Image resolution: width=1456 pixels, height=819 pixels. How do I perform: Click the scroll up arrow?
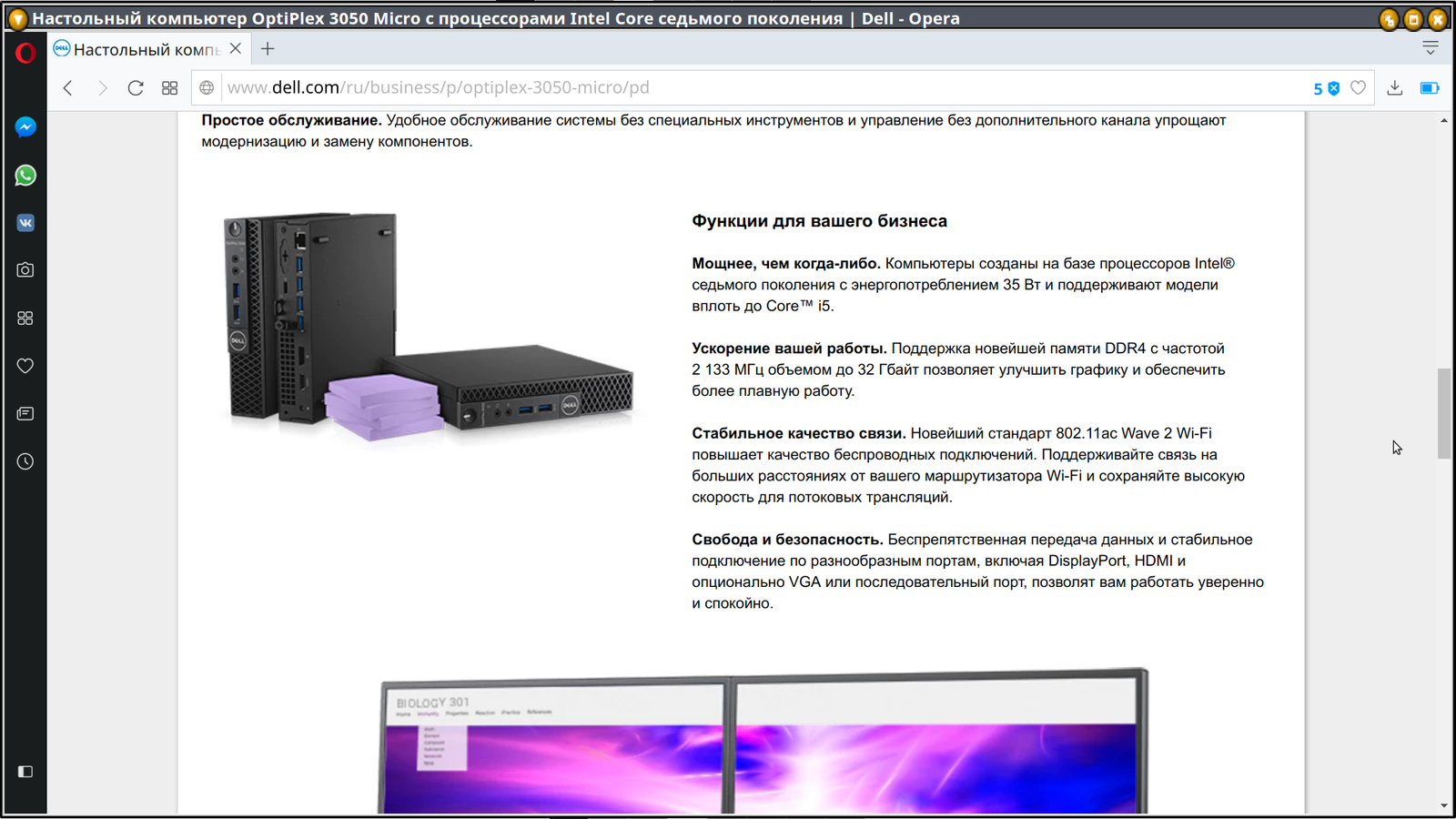click(1444, 120)
